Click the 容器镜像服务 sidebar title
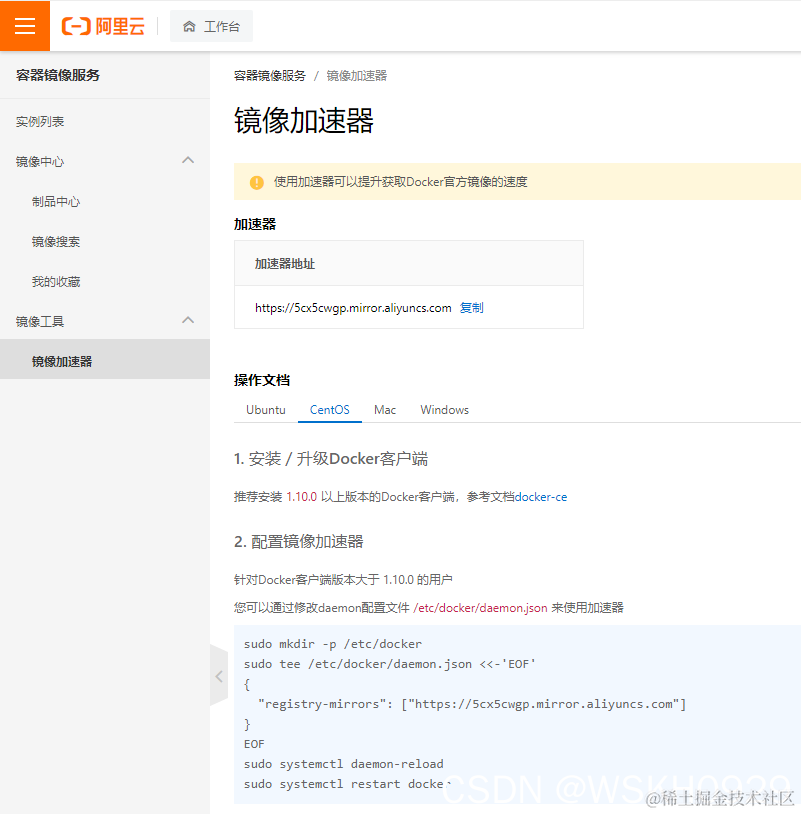Image resolution: width=801 pixels, height=814 pixels. 58,75
